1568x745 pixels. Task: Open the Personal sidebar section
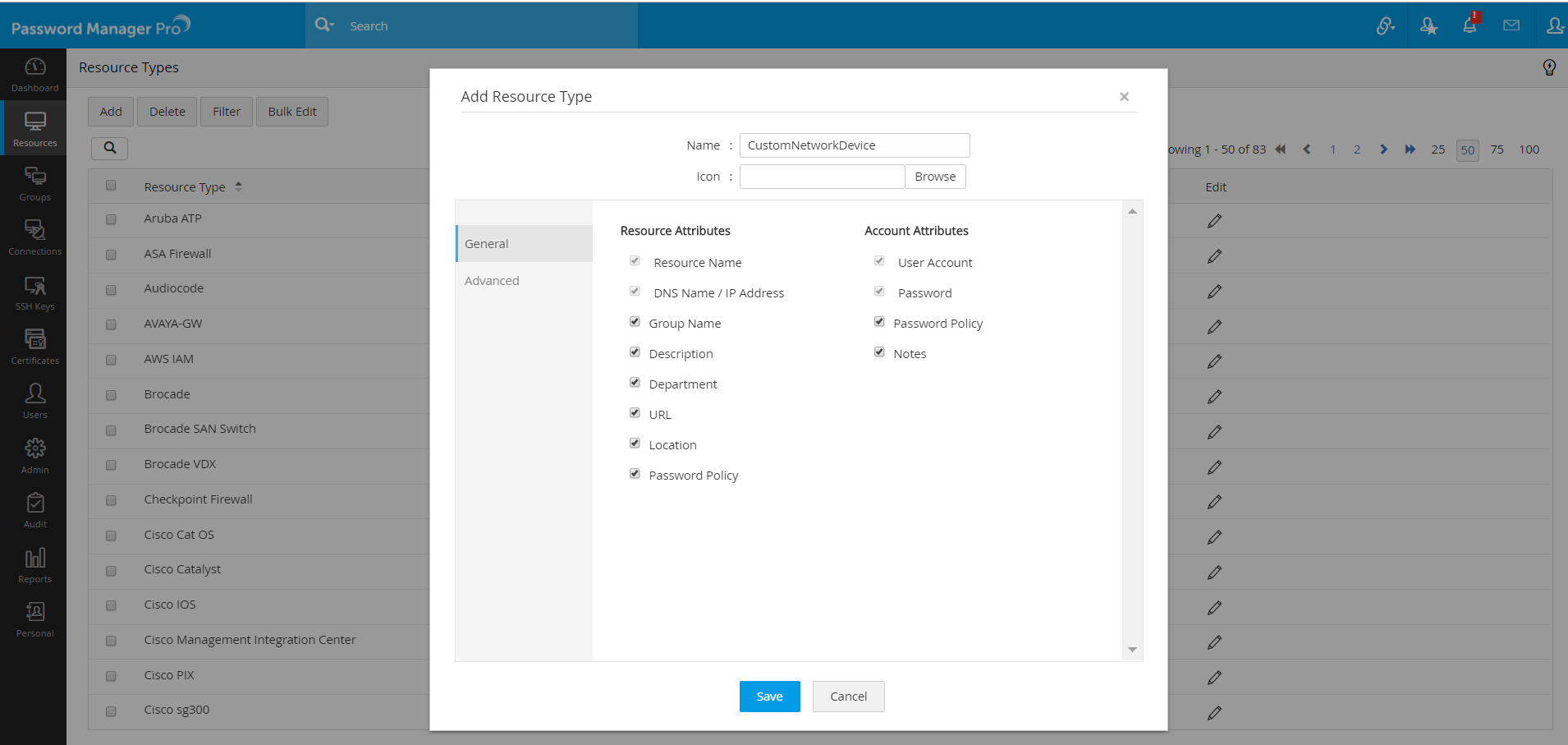[x=34, y=619]
